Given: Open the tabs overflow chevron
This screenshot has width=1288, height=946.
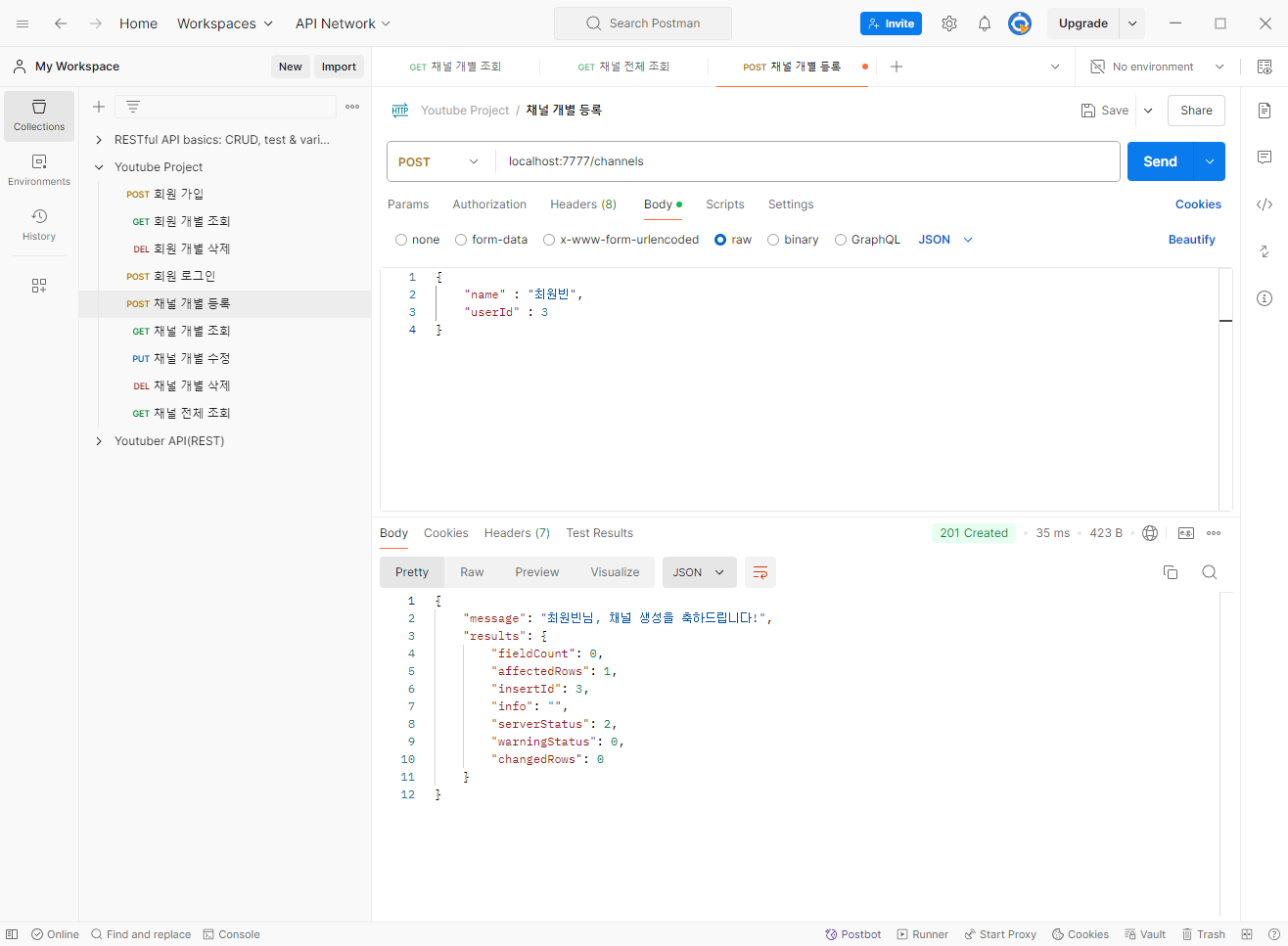Looking at the screenshot, I should (1055, 67).
